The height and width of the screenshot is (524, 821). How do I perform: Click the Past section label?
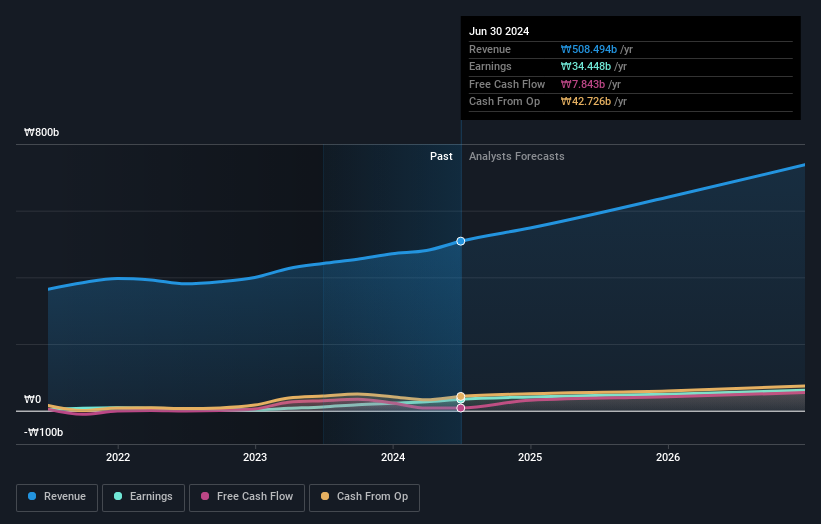click(x=441, y=157)
